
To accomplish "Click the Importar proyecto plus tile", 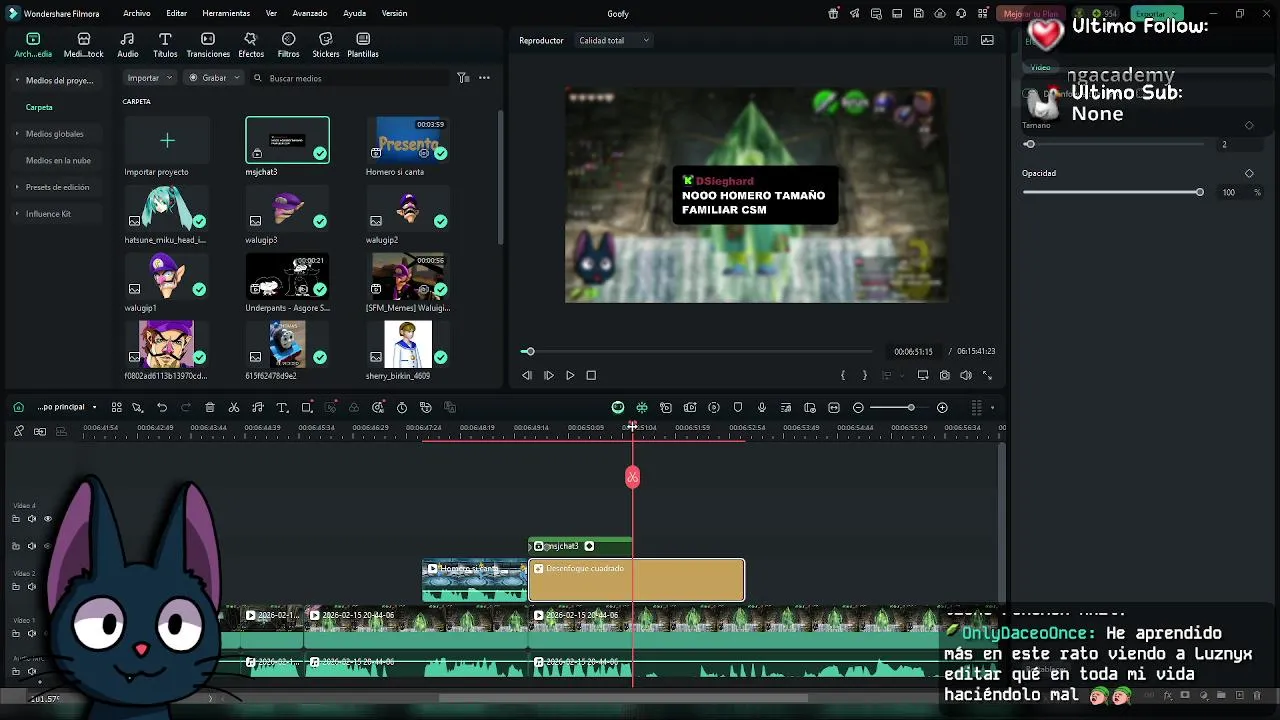I will point(167,141).
